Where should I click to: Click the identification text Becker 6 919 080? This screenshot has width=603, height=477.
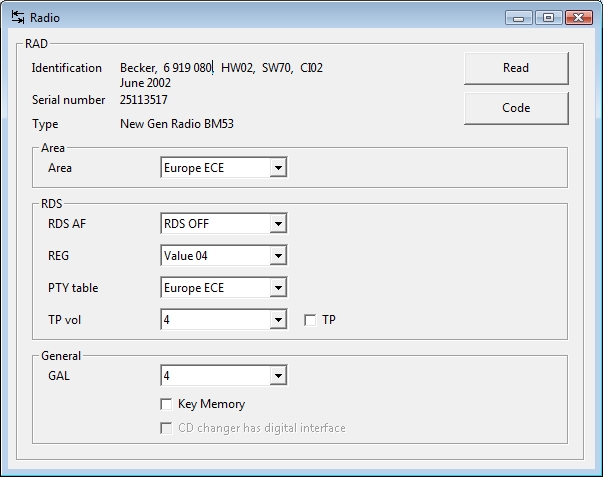click(166, 68)
